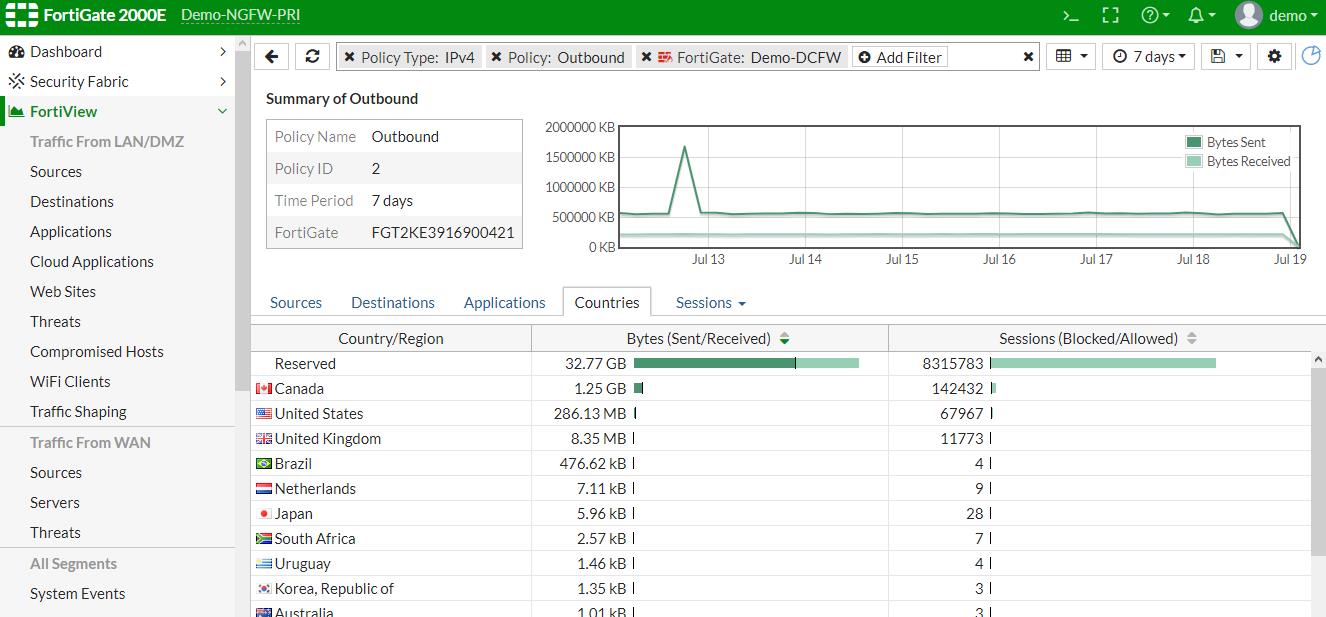Open the CLI console icon
The height and width of the screenshot is (617, 1326).
(1070, 15)
